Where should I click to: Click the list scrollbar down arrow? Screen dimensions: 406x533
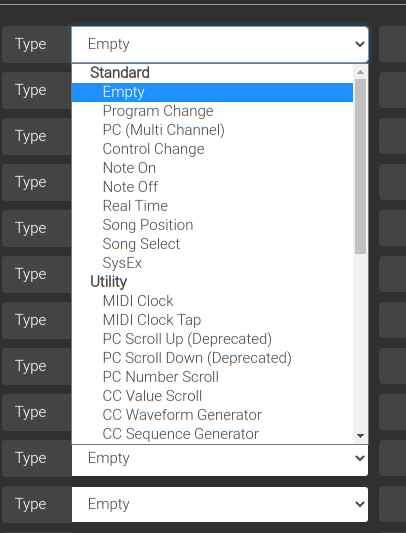click(360, 436)
